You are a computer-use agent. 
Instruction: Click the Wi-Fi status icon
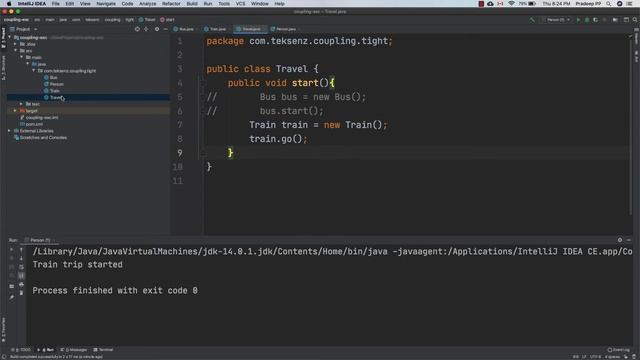tap(511, 4)
